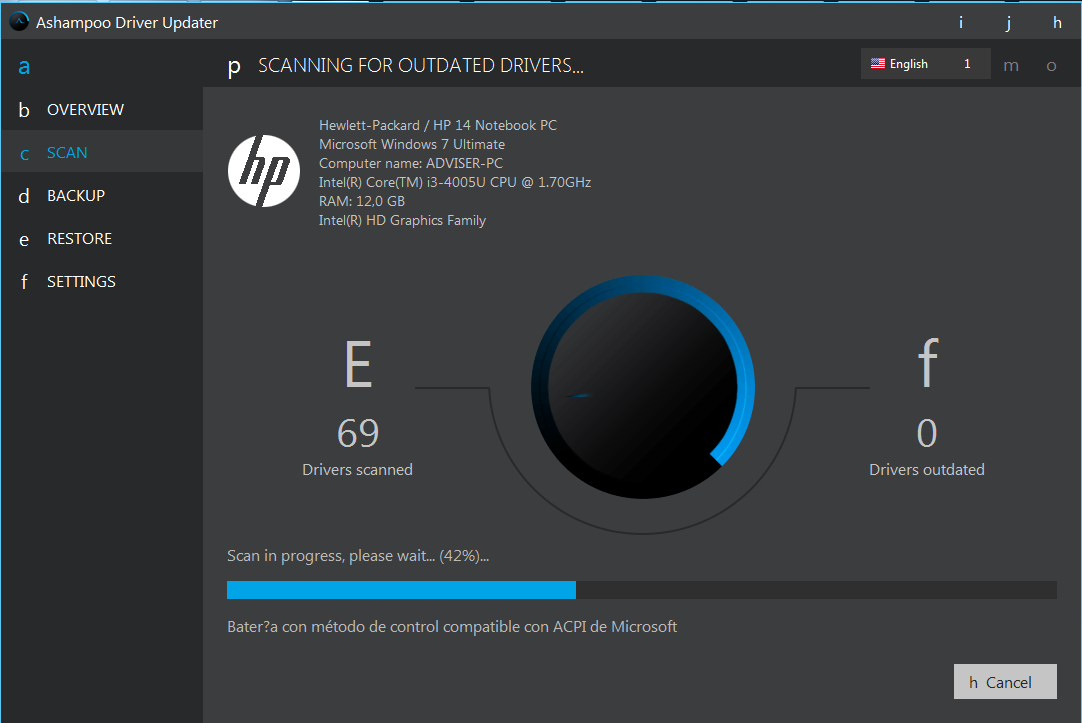Click the ACPI de Microsoft device text
Viewport: 1082px width, 723px height.
coord(452,626)
